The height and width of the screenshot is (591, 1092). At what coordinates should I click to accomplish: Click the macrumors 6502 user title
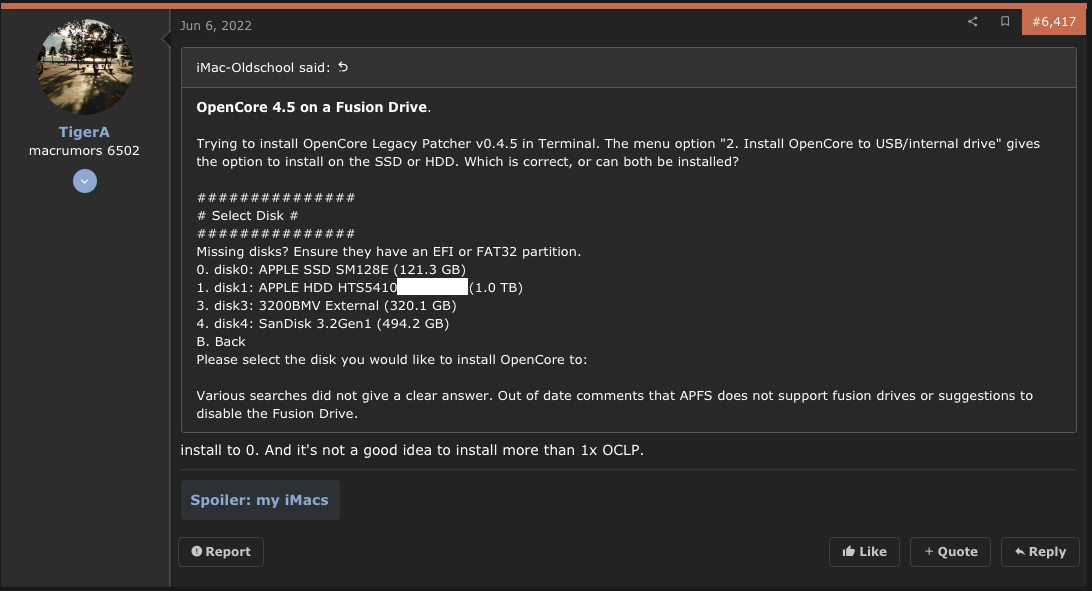coord(85,151)
